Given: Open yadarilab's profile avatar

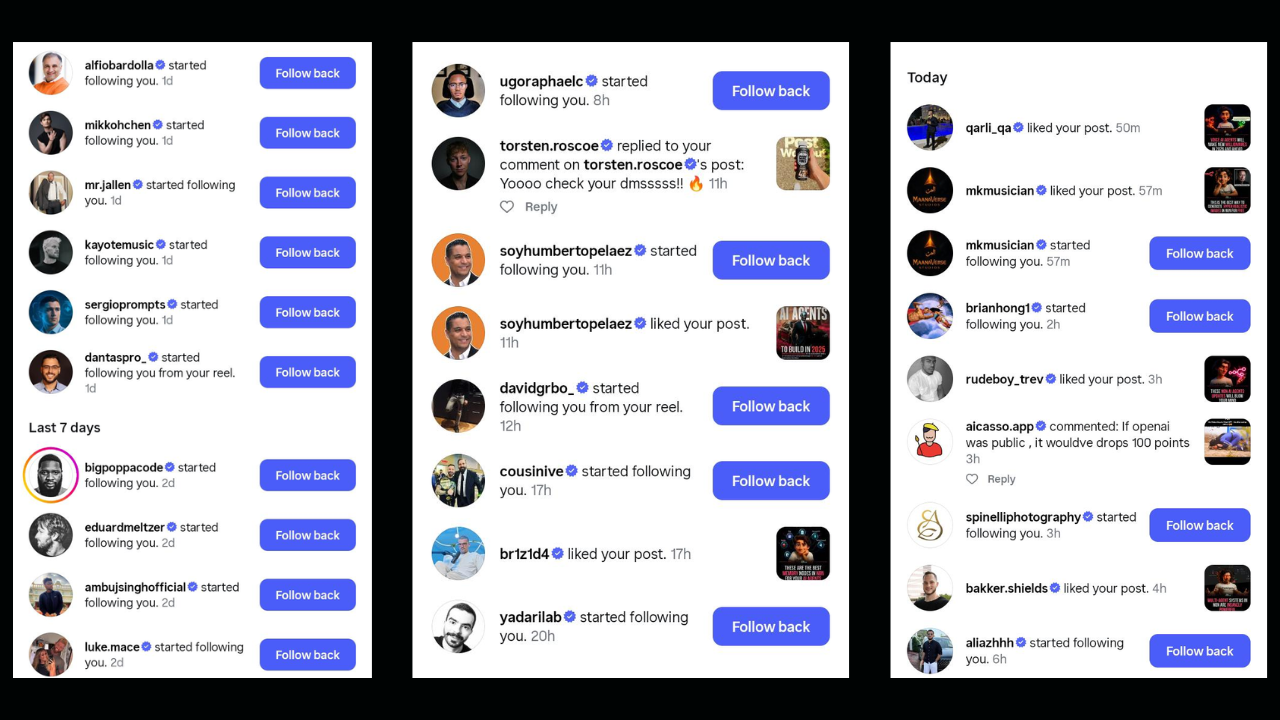Looking at the screenshot, I should click(458, 627).
